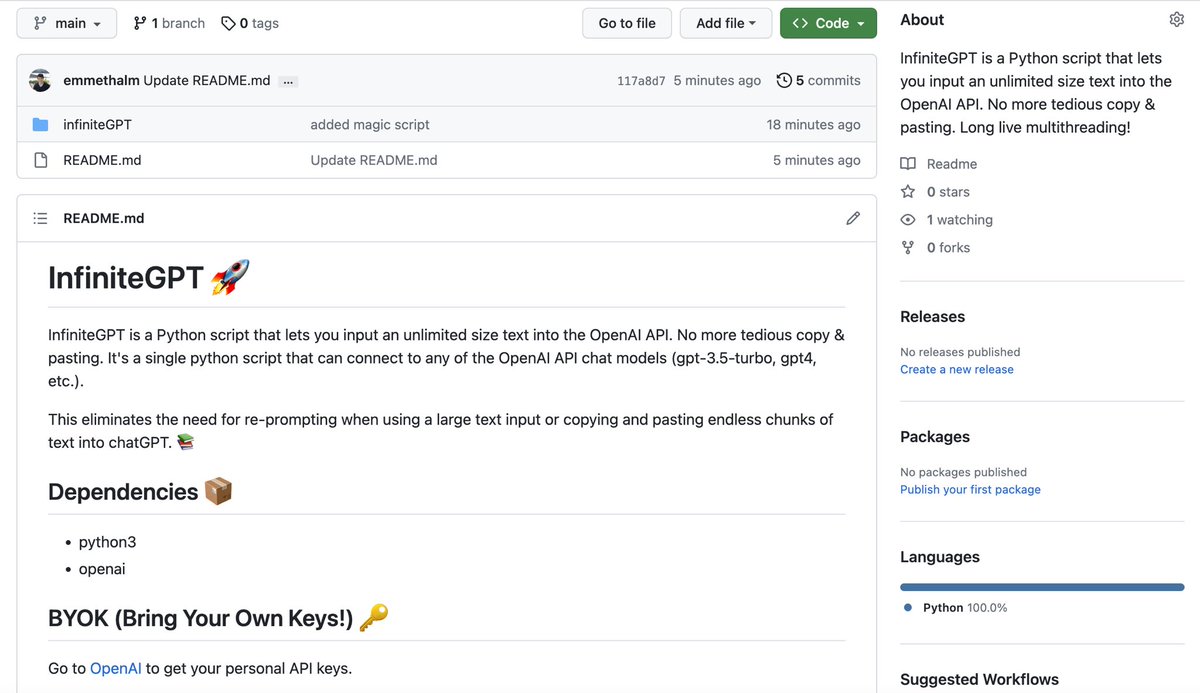The height and width of the screenshot is (693, 1200).
Task: Click the code brackets icon on Code button
Action: tap(800, 23)
